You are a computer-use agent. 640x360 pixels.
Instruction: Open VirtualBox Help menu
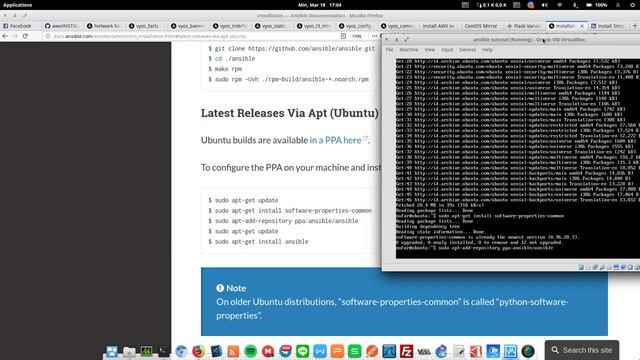point(487,49)
